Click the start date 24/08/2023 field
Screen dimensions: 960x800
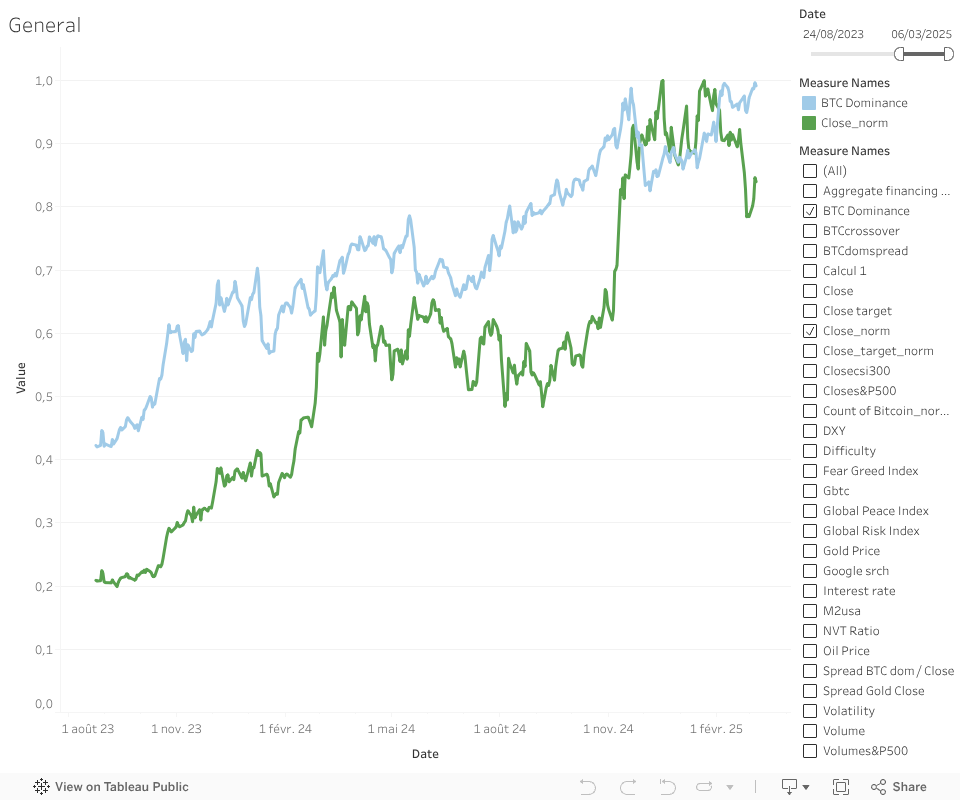point(833,33)
